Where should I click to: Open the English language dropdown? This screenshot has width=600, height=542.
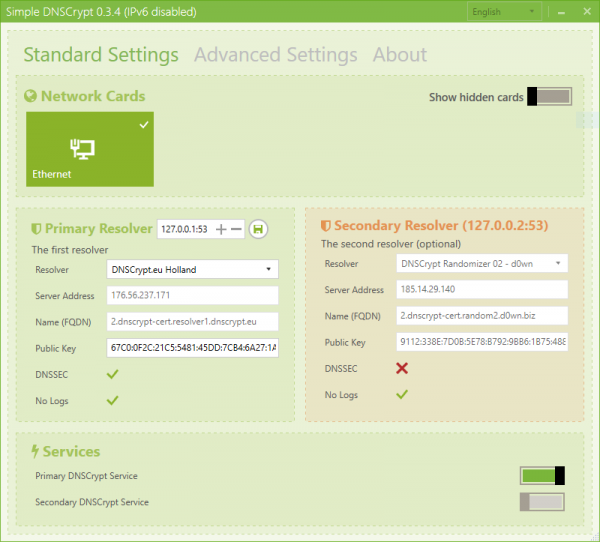click(x=504, y=11)
